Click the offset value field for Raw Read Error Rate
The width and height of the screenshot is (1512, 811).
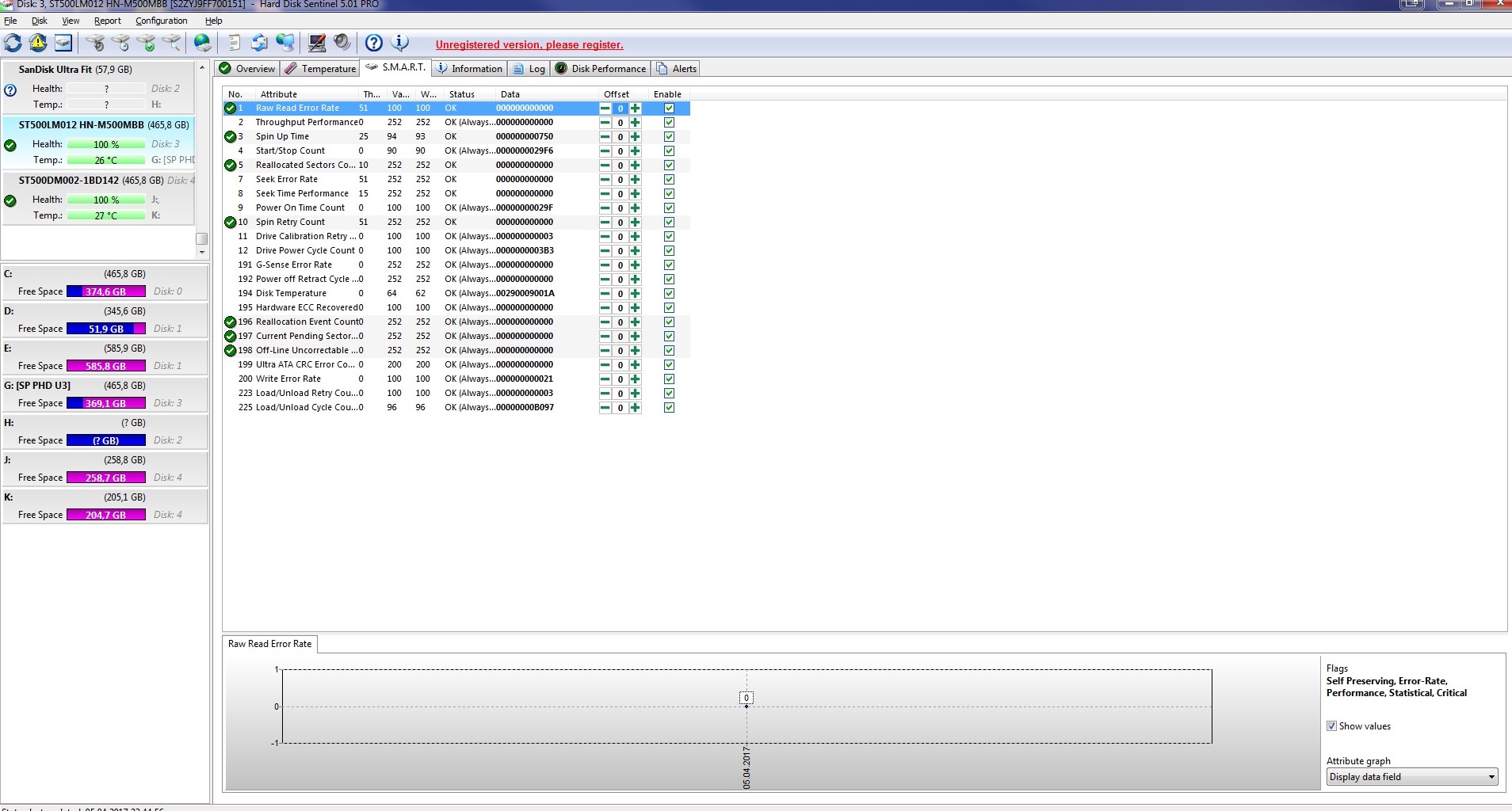tap(620, 109)
